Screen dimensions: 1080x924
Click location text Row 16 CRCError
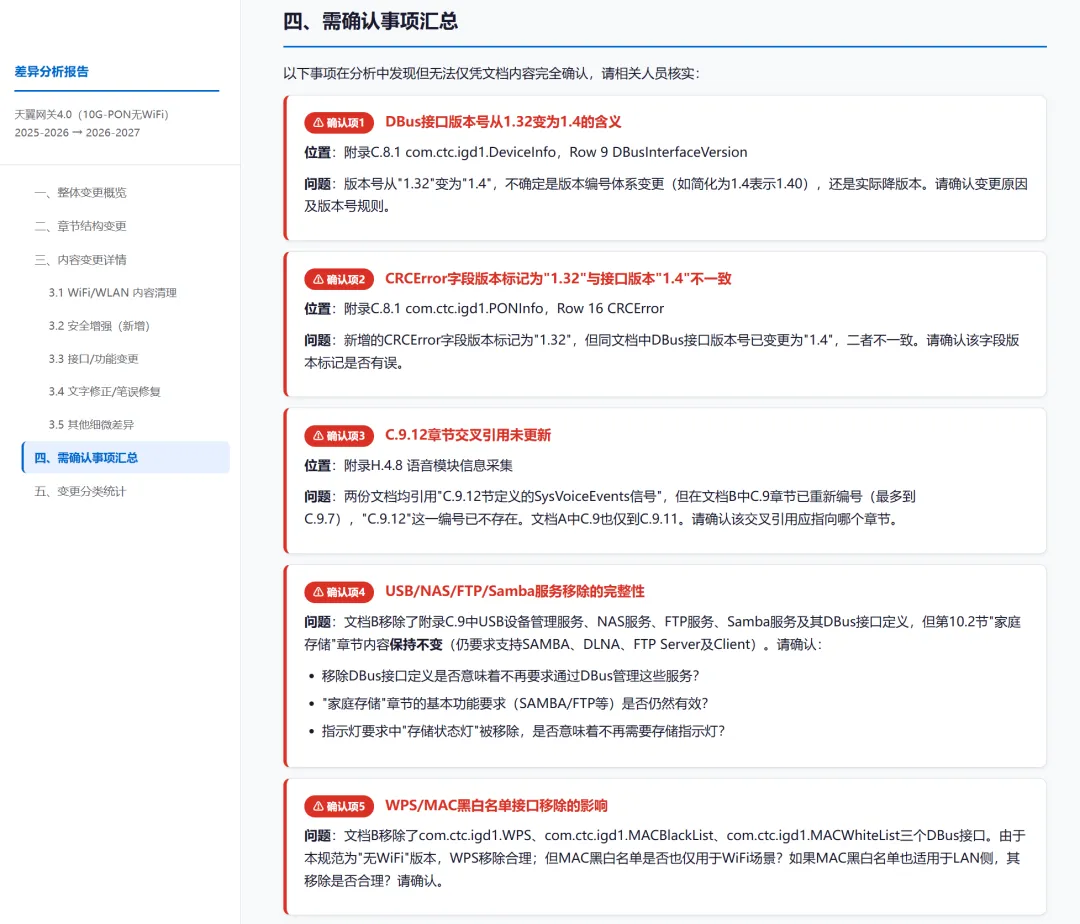610,308
